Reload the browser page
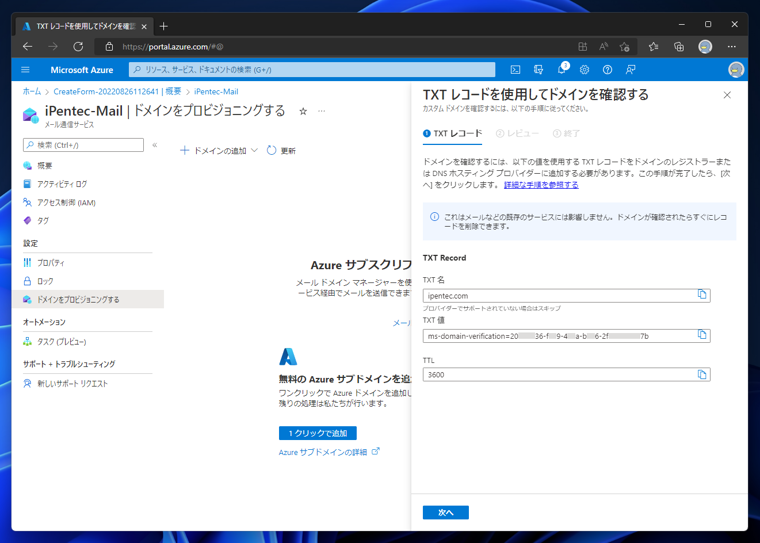This screenshot has width=760, height=543. tap(78, 47)
